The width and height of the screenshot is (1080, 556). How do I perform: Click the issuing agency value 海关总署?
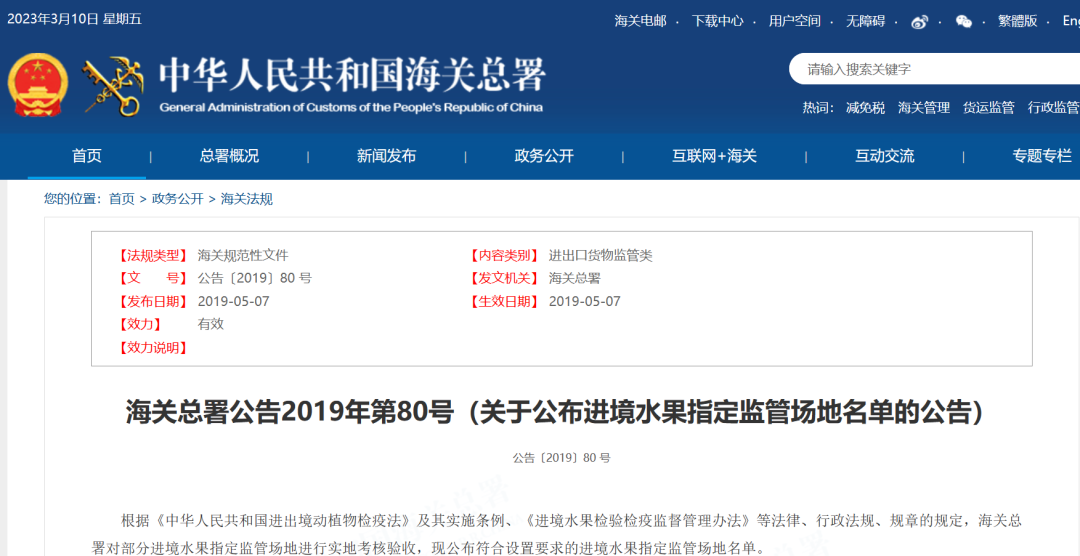pyautogui.click(x=574, y=278)
